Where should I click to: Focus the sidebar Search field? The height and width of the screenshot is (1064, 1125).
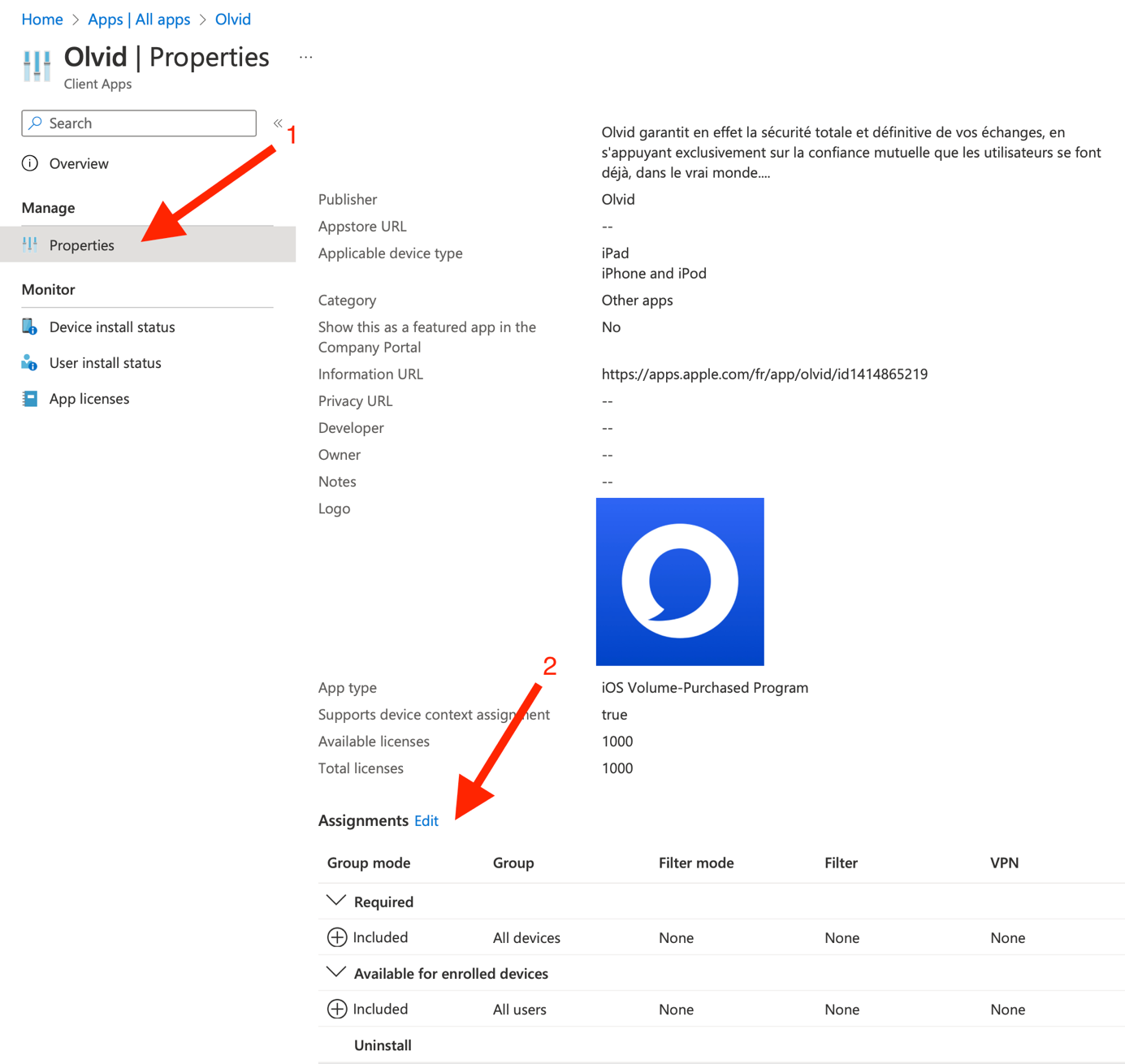pos(139,123)
